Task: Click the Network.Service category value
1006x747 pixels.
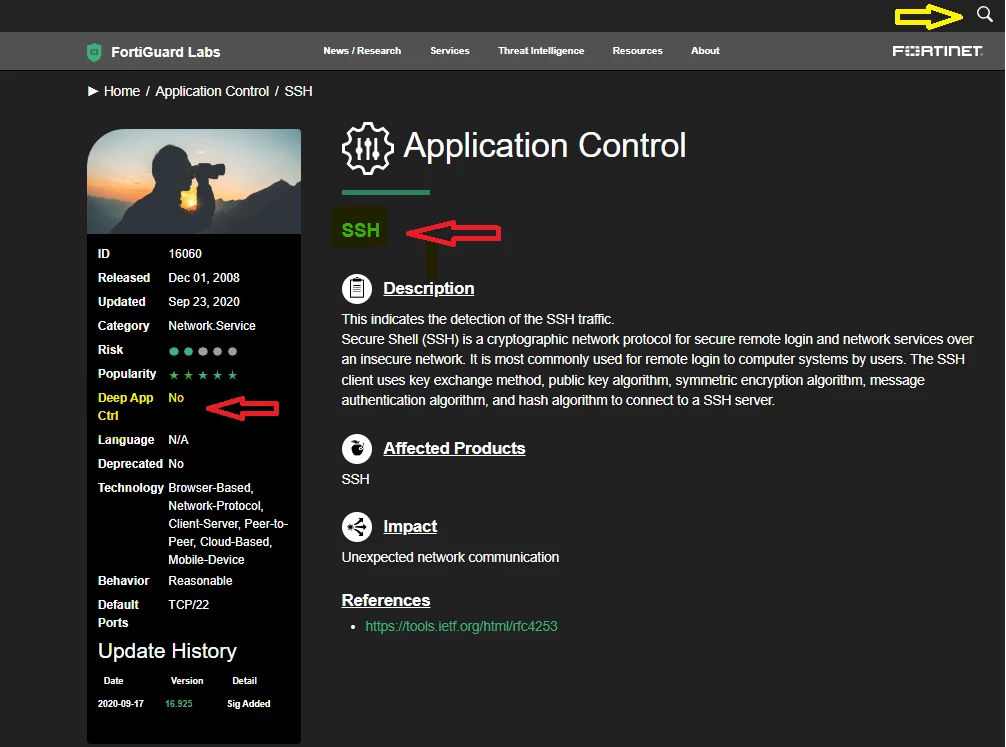Action: click(212, 326)
